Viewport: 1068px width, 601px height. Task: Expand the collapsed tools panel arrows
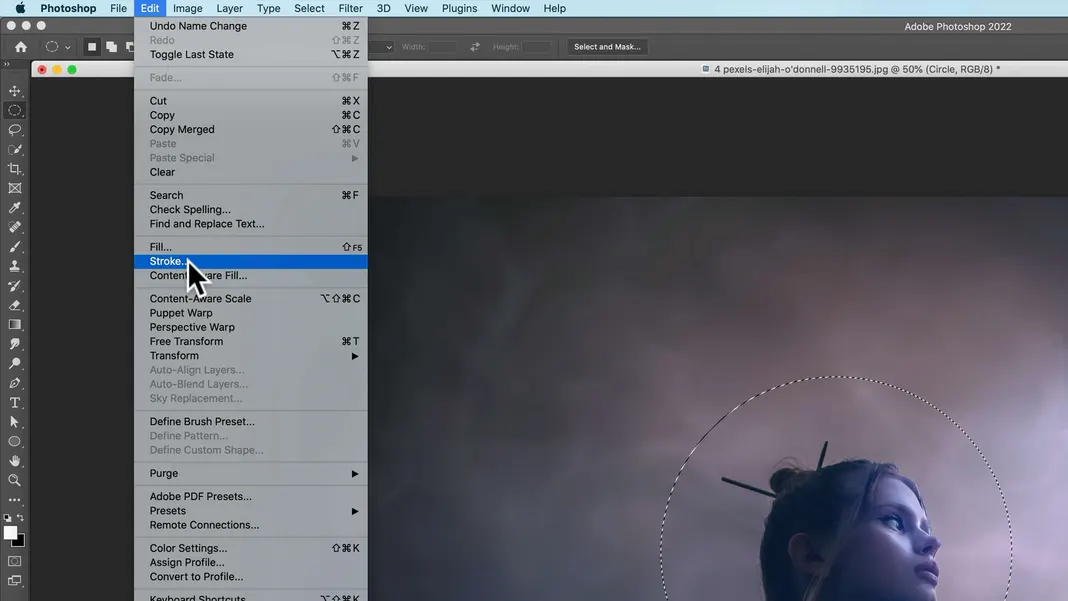click(x=7, y=65)
